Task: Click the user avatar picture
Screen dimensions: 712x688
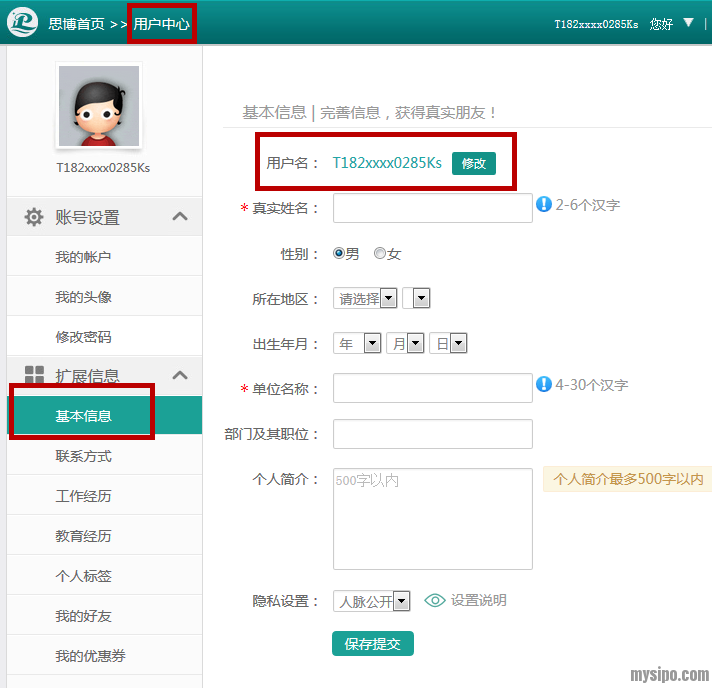Action: (x=98, y=106)
